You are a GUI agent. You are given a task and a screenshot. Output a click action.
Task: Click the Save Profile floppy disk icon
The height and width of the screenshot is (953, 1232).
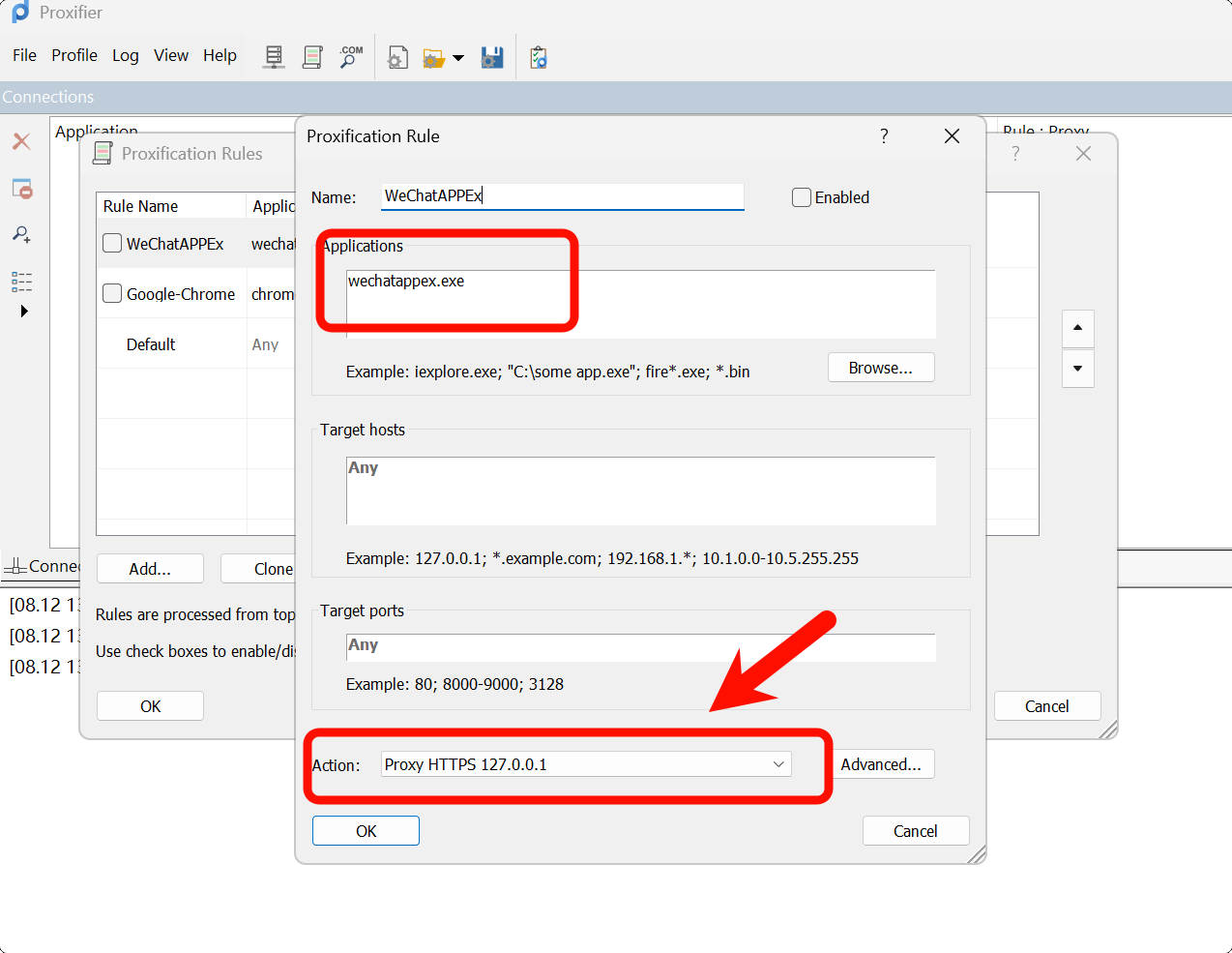pyautogui.click(x=492, y=57)
